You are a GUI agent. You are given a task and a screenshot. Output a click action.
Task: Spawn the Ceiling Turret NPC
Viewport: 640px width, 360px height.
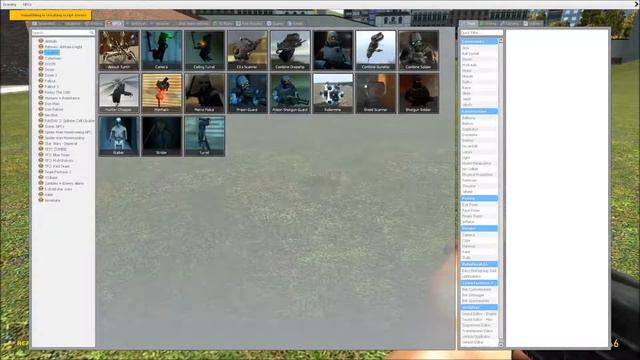pyautogui.click(x=204, y=51)
